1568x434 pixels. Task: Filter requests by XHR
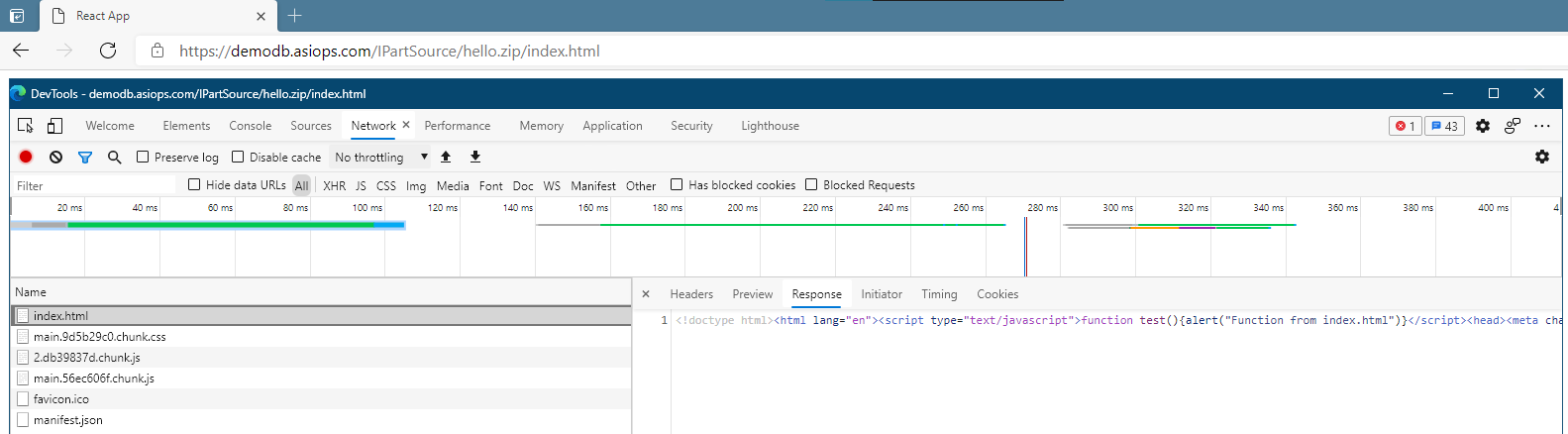335,185
